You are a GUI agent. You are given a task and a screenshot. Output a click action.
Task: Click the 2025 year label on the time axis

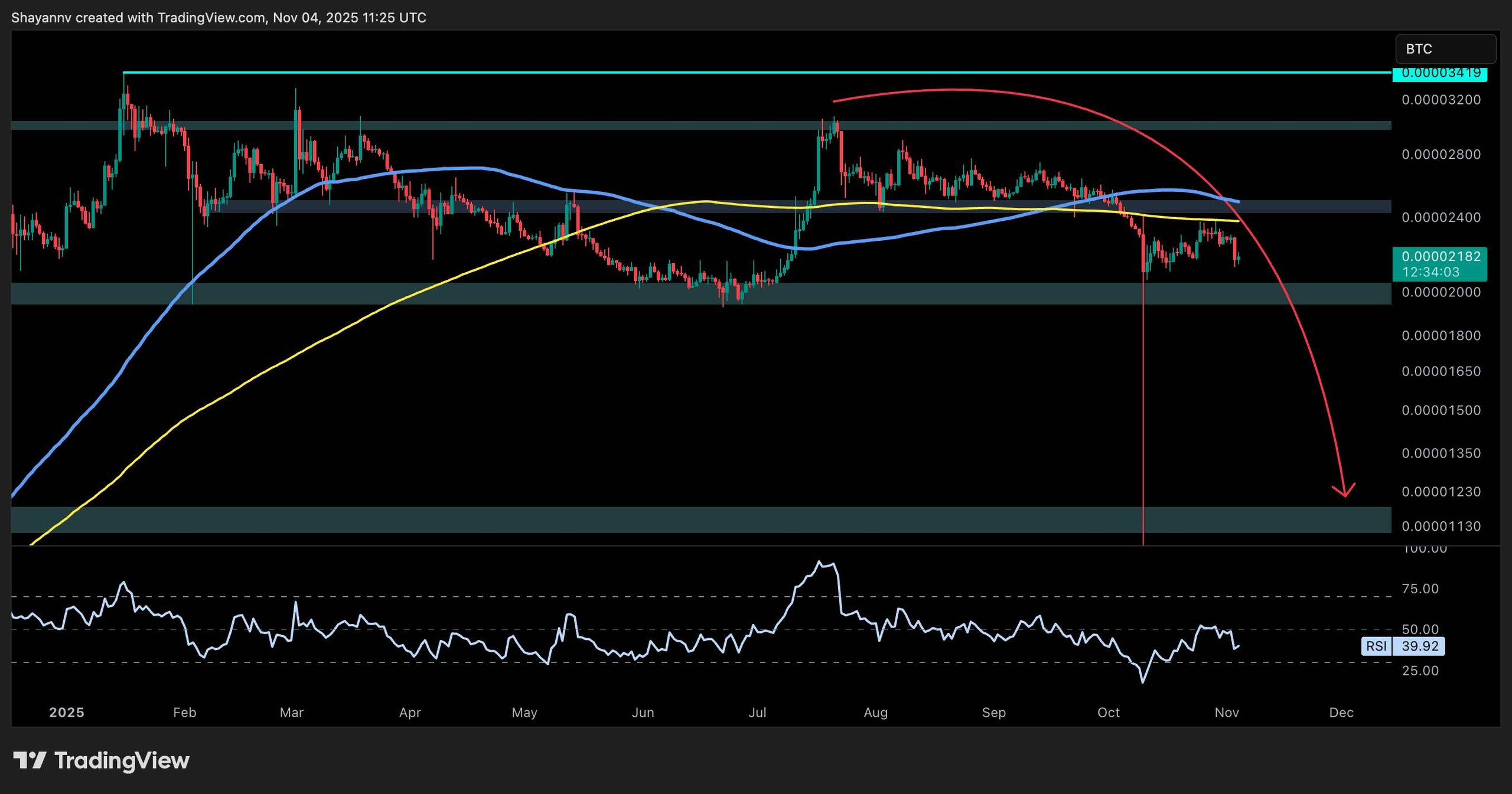66,713
